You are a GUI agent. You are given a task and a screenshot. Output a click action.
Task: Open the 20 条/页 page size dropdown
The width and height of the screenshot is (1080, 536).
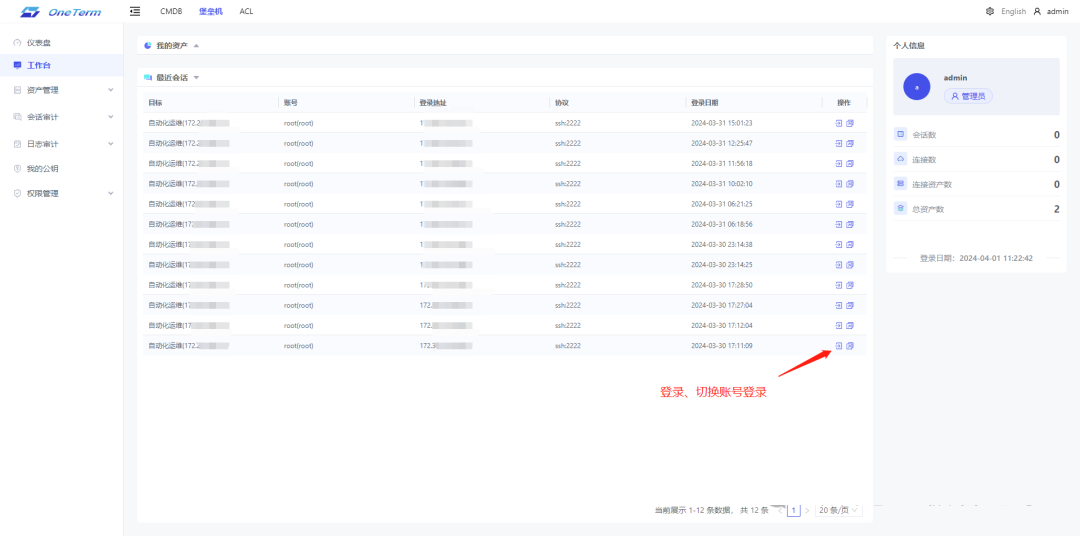(838, 510)
